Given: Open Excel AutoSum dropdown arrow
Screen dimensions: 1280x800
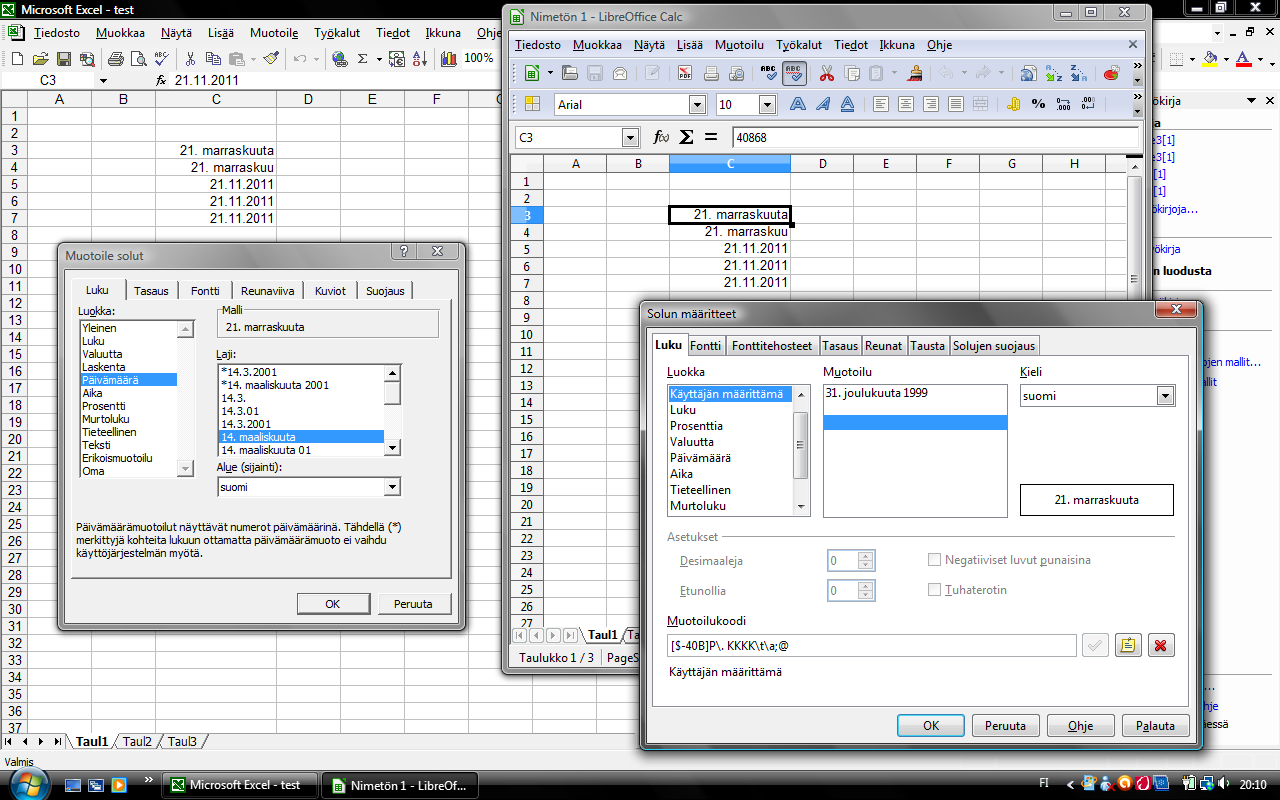Looking at the screenshot, I should [380, 59].
